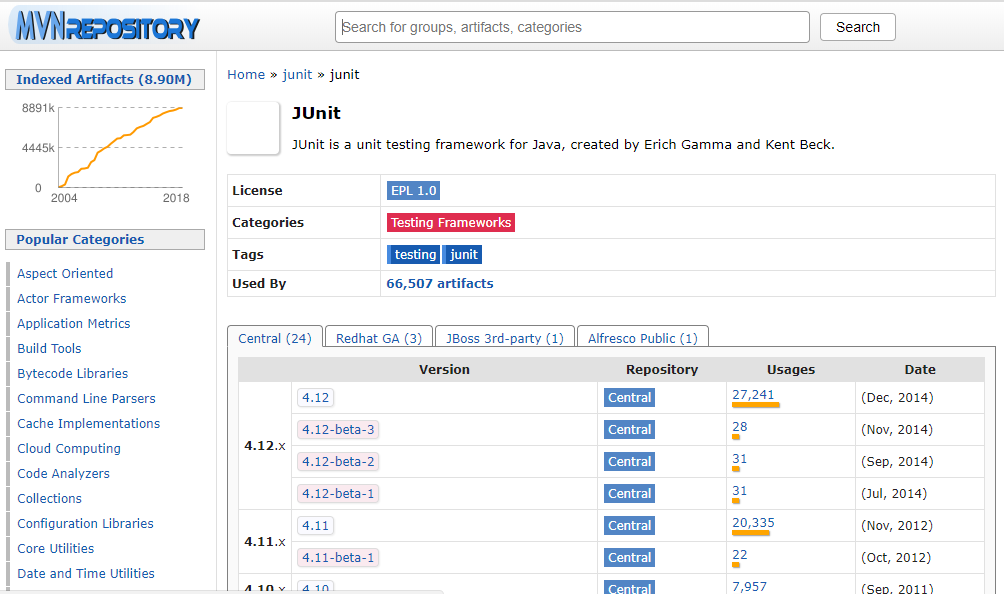
Task: Click the MVNRepository logo
Action: point(106,26)
